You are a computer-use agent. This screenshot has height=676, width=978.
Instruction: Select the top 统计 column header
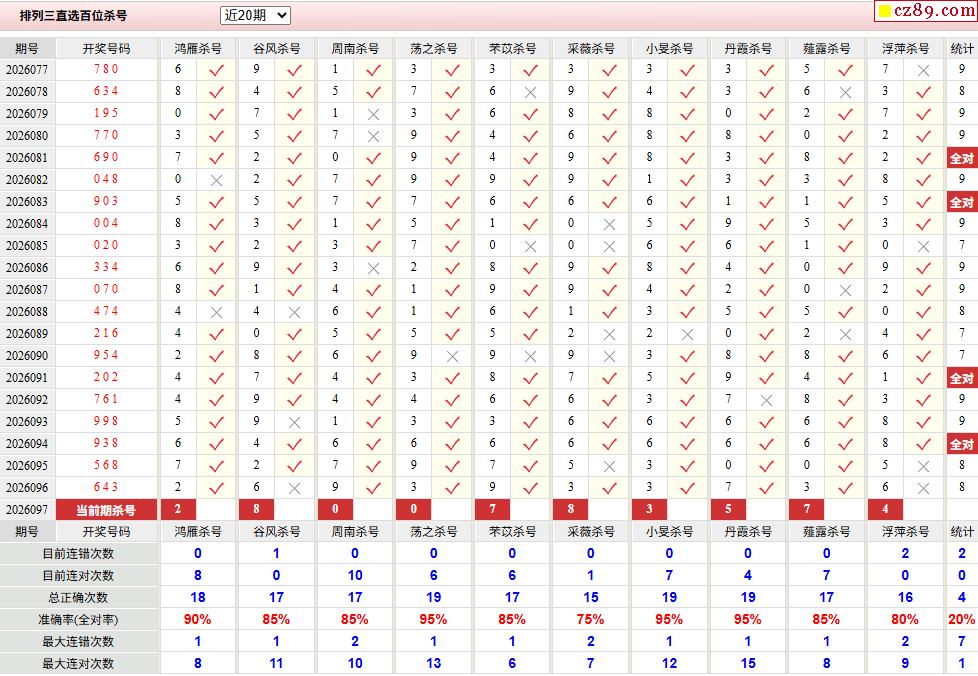962,48
